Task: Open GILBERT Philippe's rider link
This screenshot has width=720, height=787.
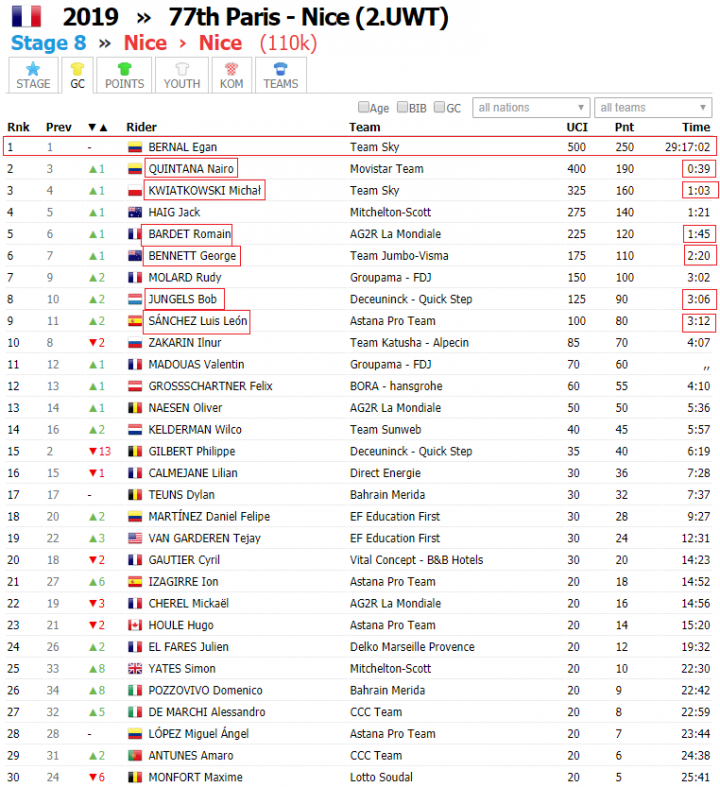Action: click(x=192, y=451)
